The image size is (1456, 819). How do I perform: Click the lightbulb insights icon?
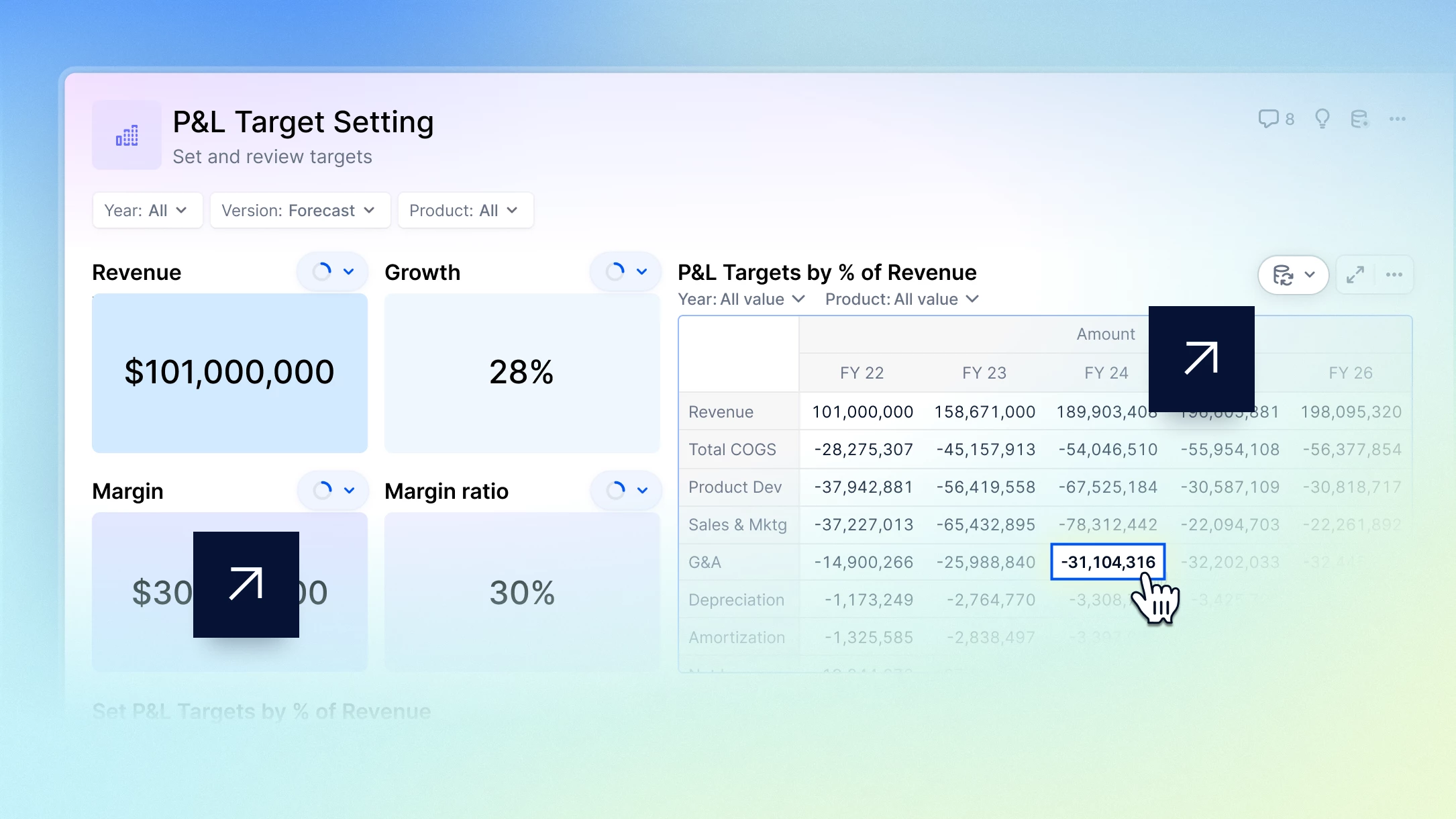tap(1322, 119)
